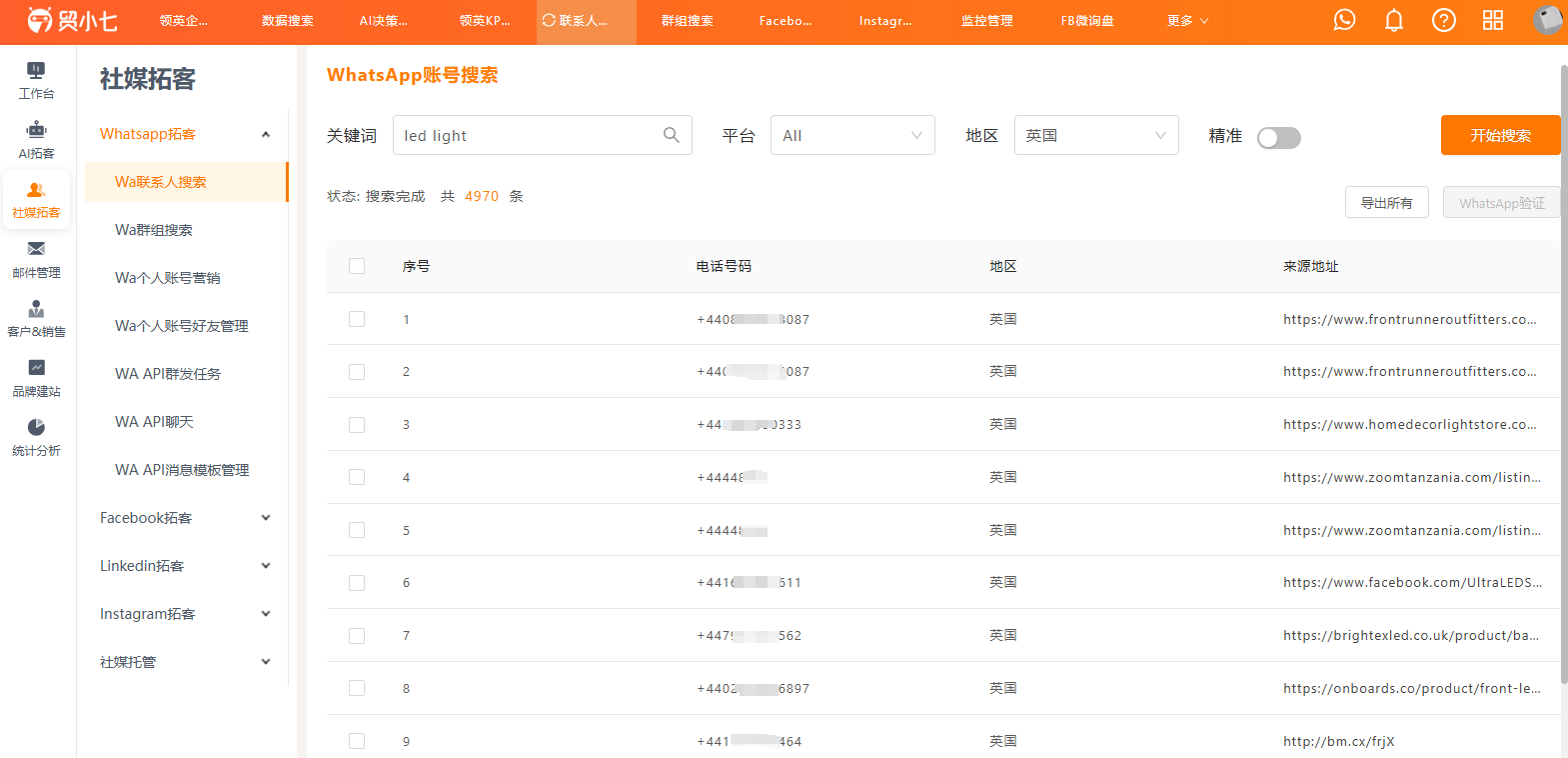Open the notifications bell icon
This screenshot has height=758, width=1568.
pos(1394,20)
